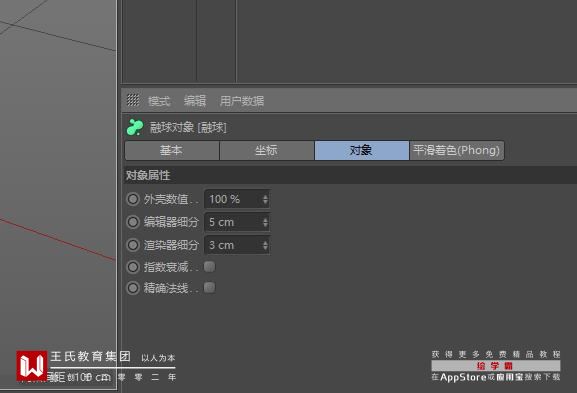
Task: Click the attribute manager grip icon
Action: pyautogui.click(x=133, y=100)
